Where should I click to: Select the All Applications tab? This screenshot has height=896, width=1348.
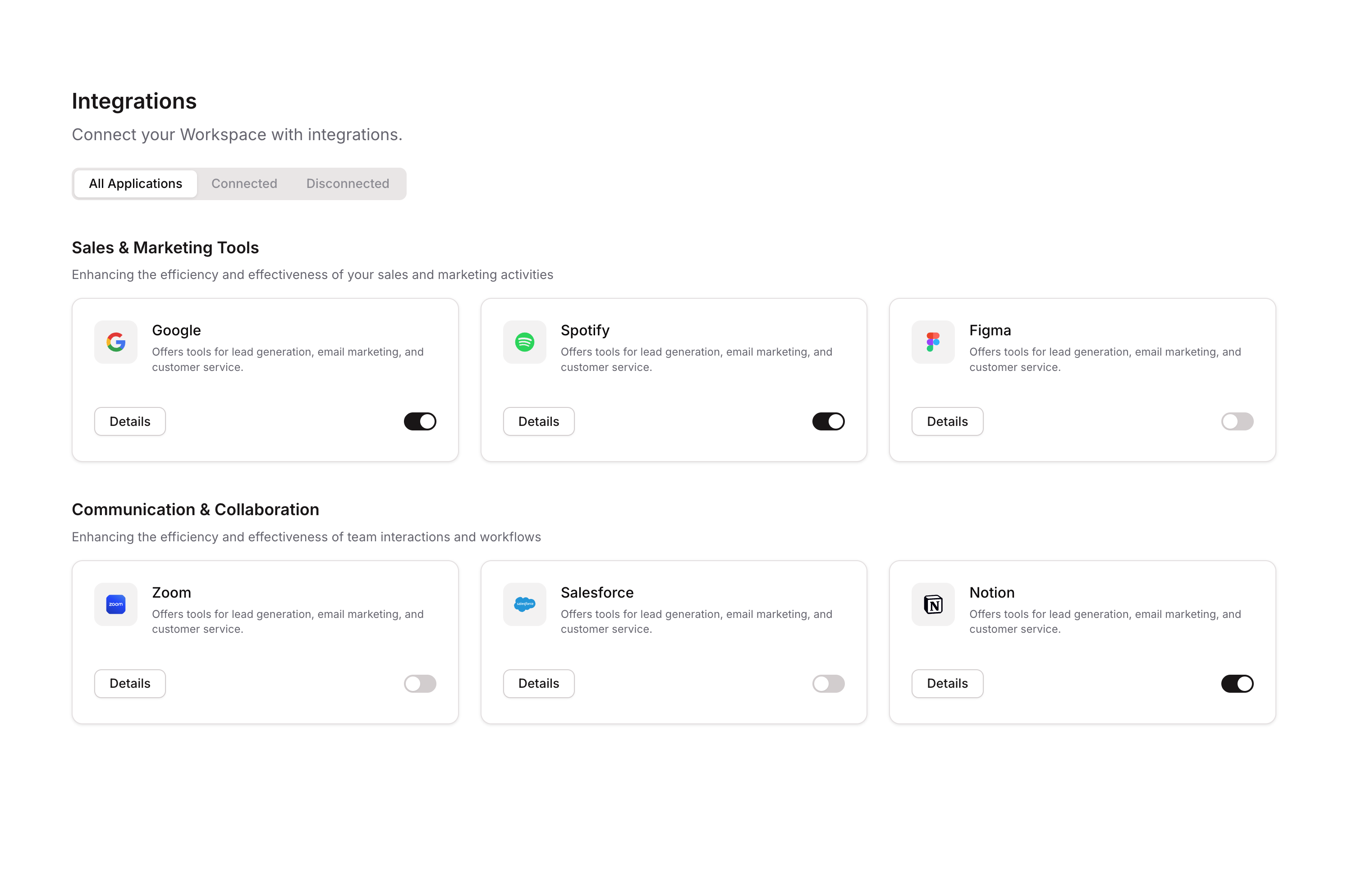coord(135,183)
